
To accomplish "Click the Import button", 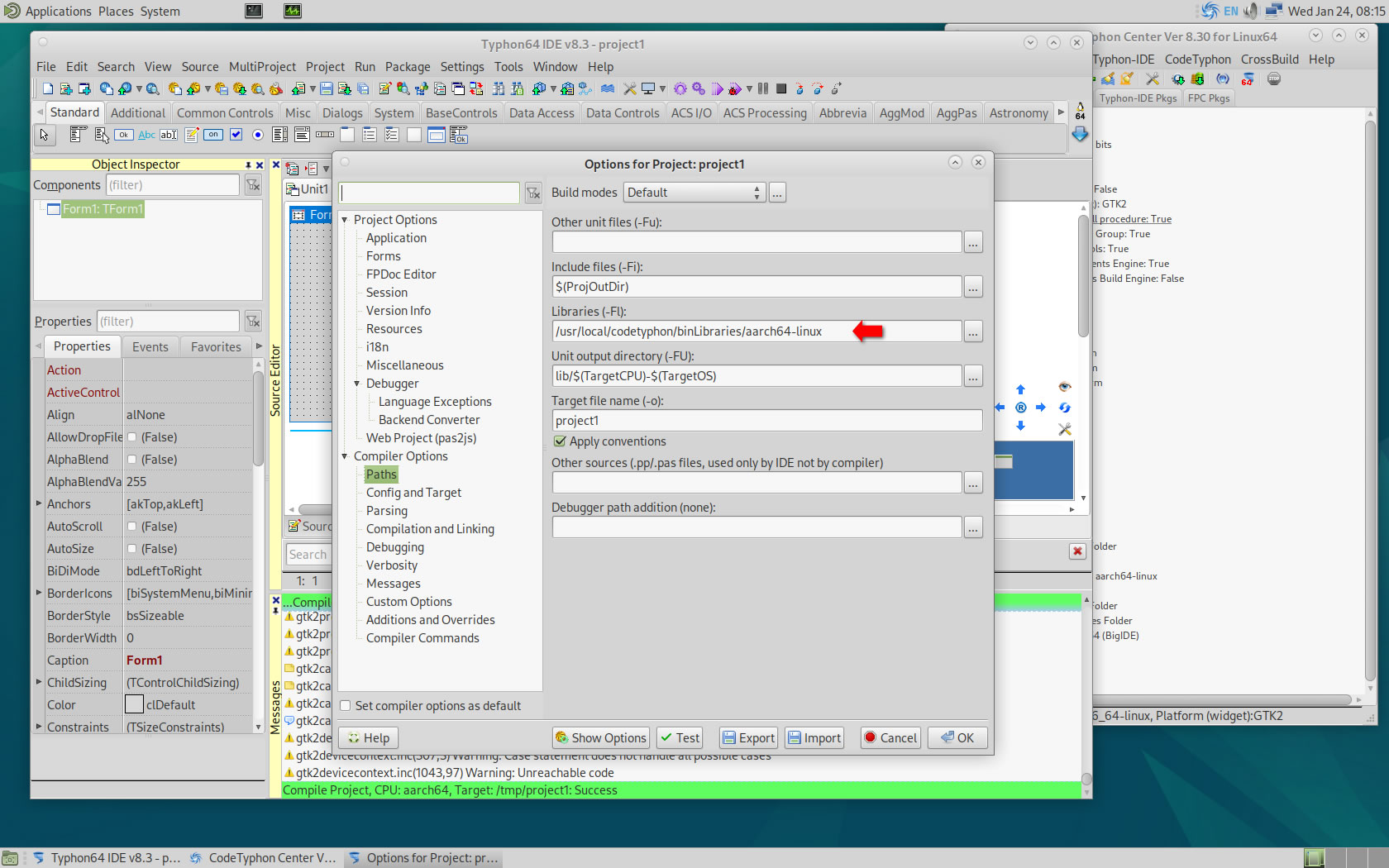I will click(x=814, y=738).
